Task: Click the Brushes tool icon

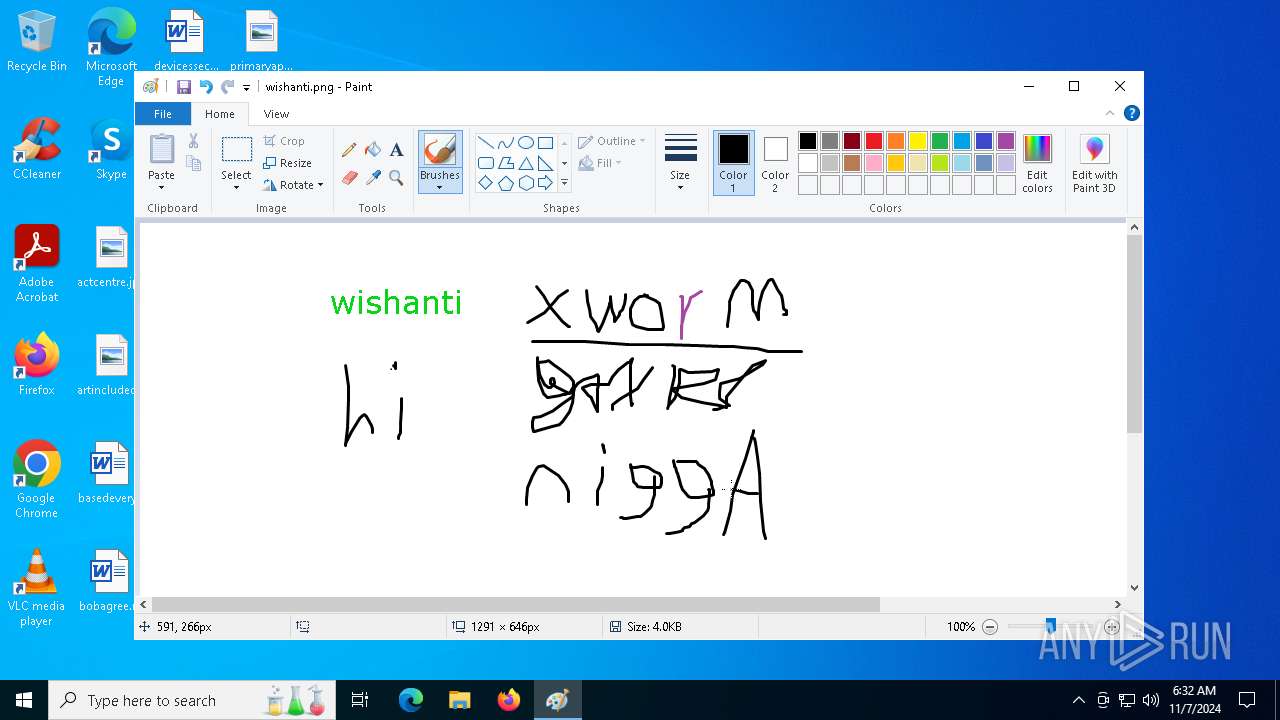Action: 440,151
